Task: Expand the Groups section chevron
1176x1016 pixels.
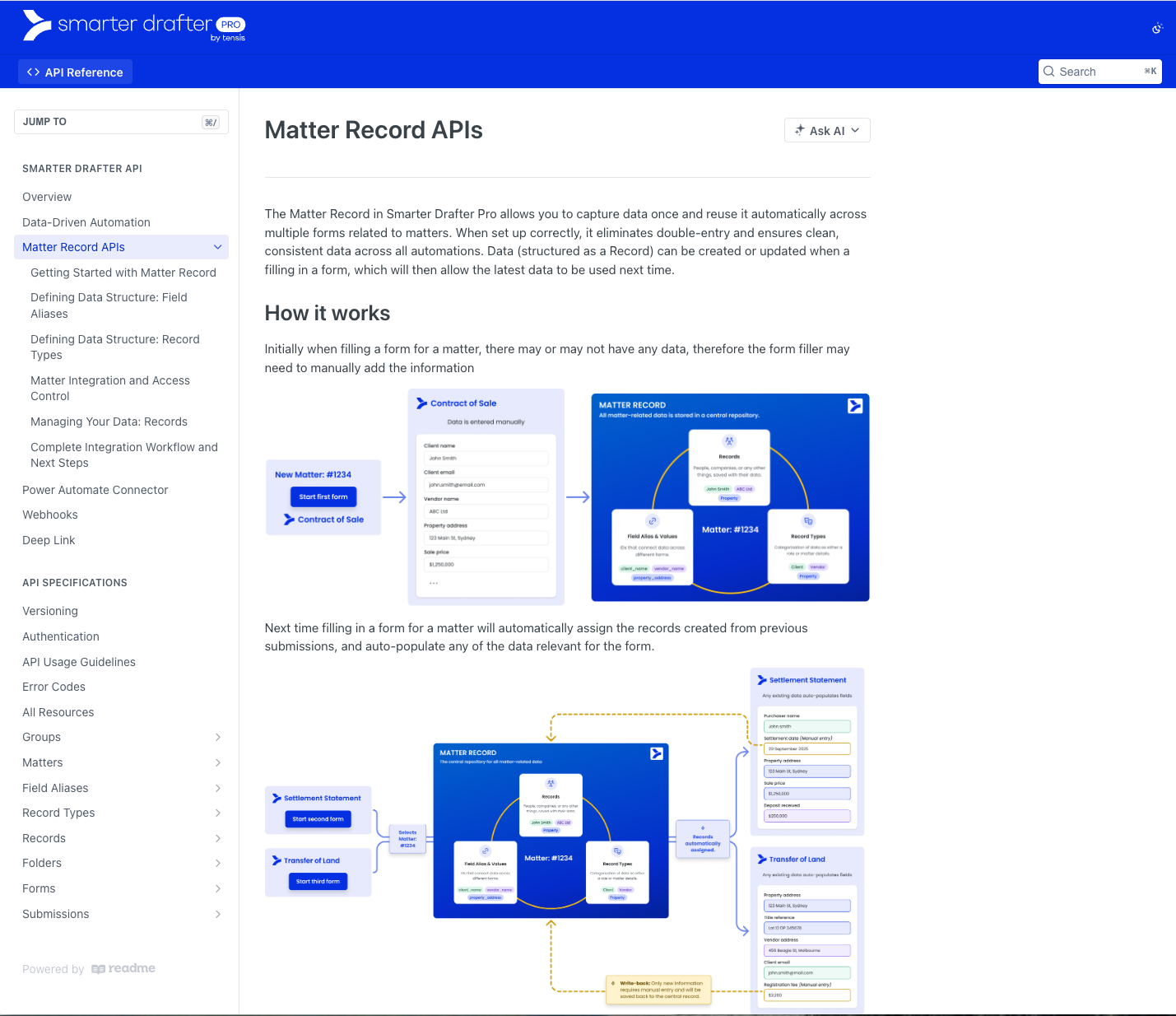Action: (x=218, y=738)
